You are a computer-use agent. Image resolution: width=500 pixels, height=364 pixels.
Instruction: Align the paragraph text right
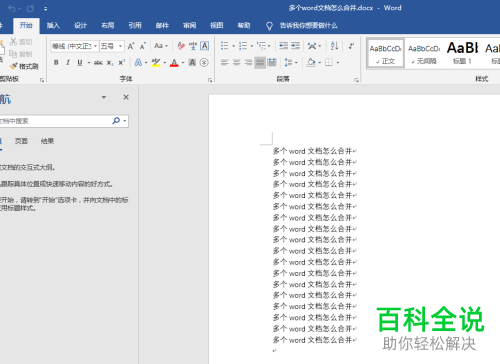(x=248, y=62)
